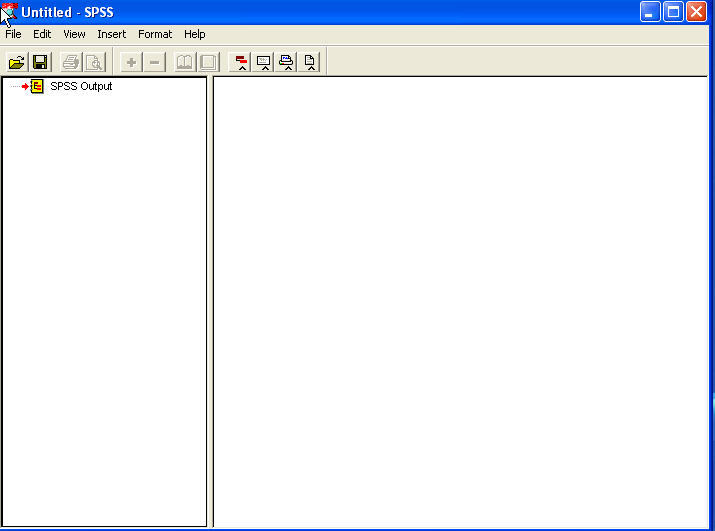Click the closed book Hide icon
The image size is (715, 531).
pyautogui.click(x=208, y=62)
